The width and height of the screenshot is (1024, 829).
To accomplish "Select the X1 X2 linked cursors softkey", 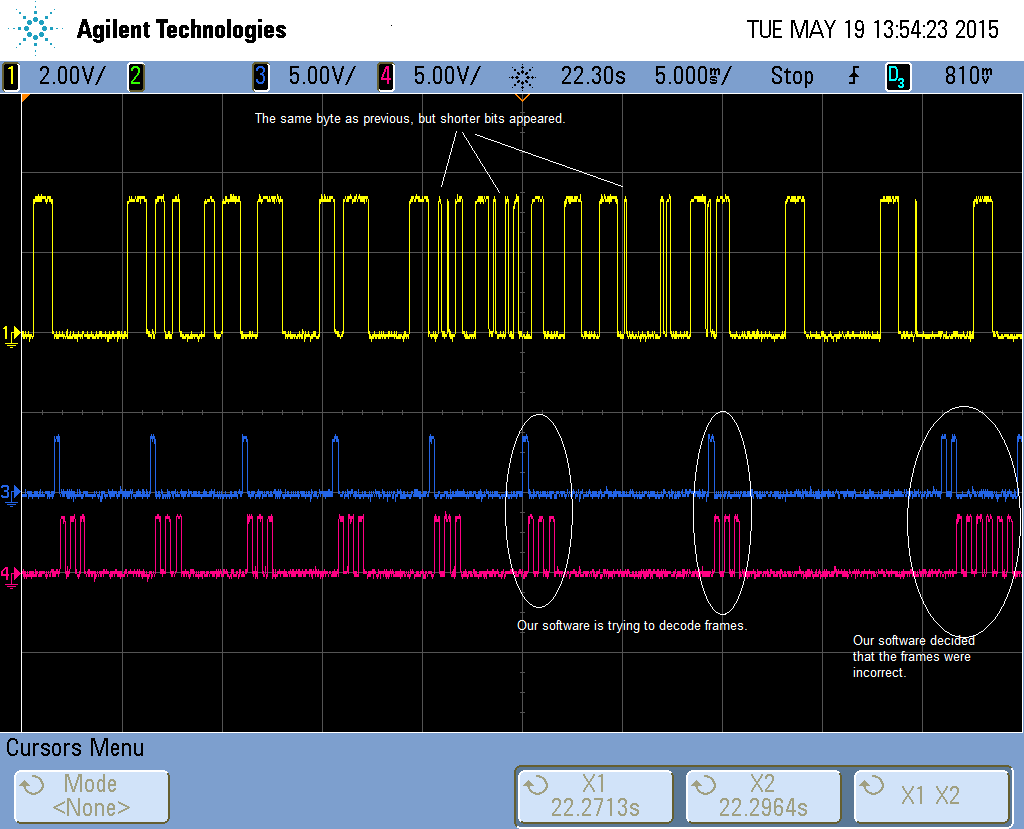I will pos(932,796).
